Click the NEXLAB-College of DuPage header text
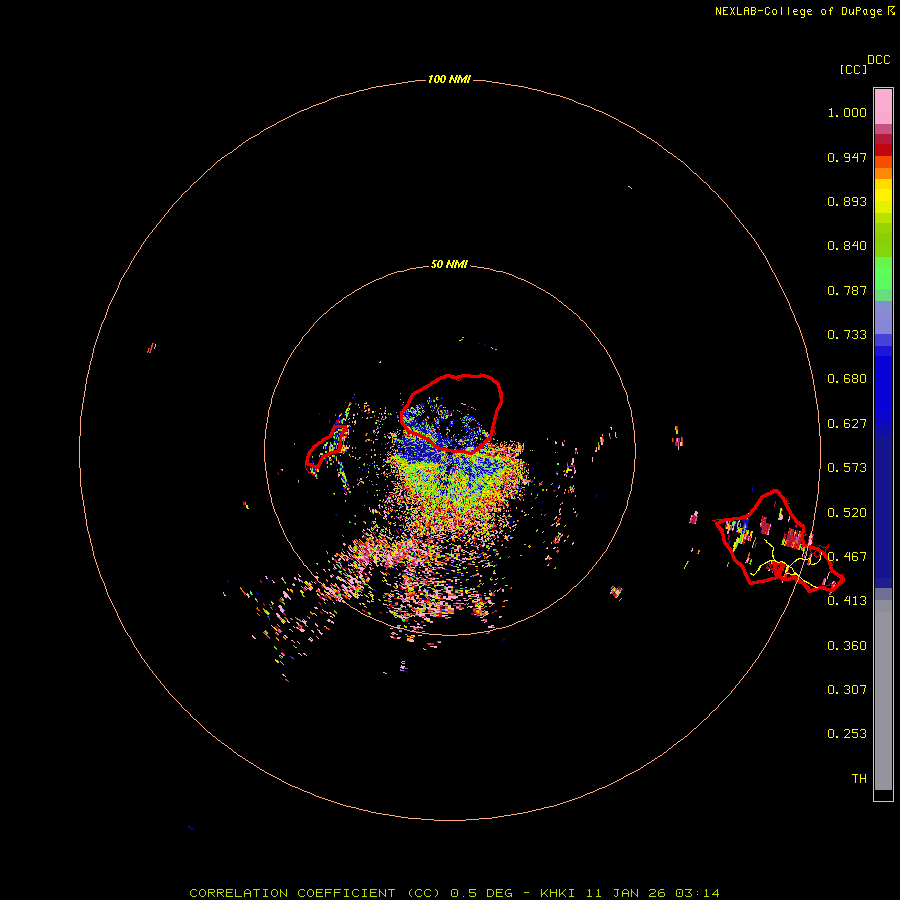 point(804,11)
